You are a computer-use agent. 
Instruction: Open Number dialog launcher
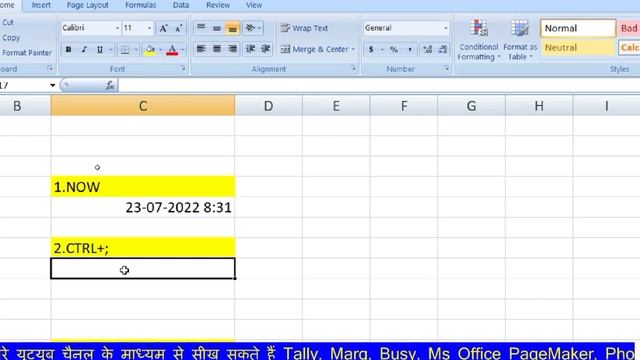446,68
